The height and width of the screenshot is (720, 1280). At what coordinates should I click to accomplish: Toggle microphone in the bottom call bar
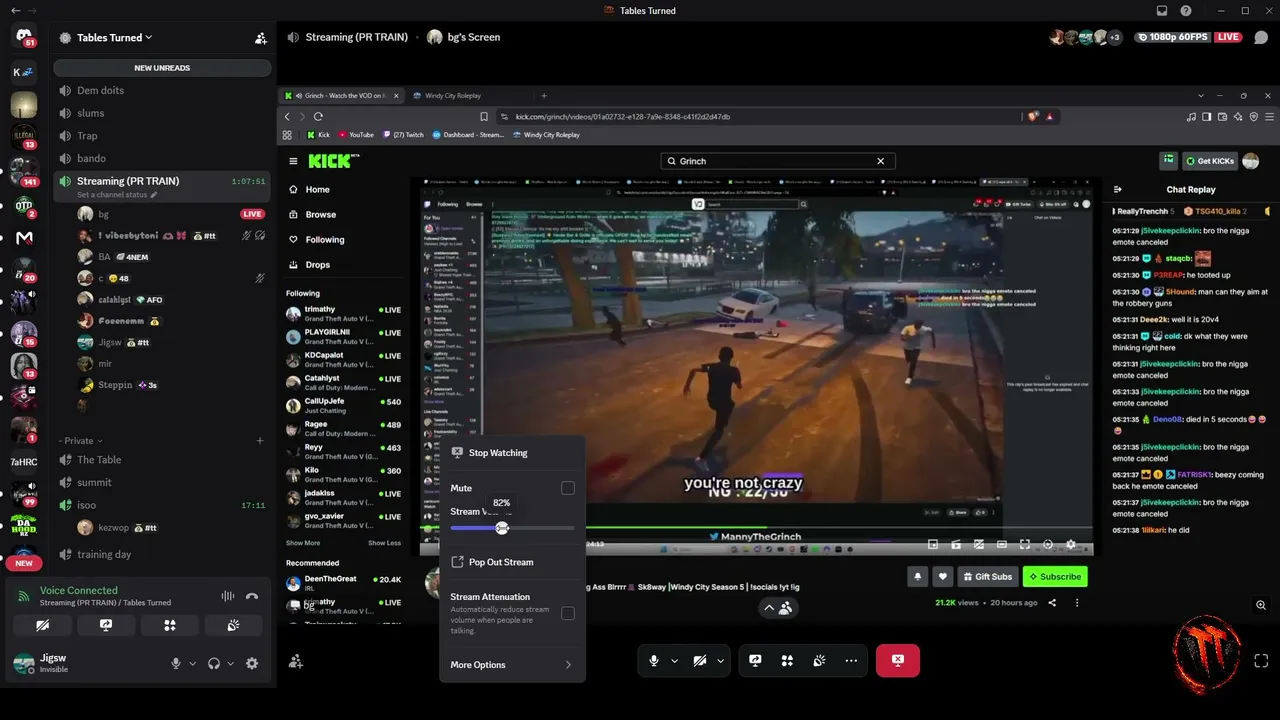[x=654, y=660]
